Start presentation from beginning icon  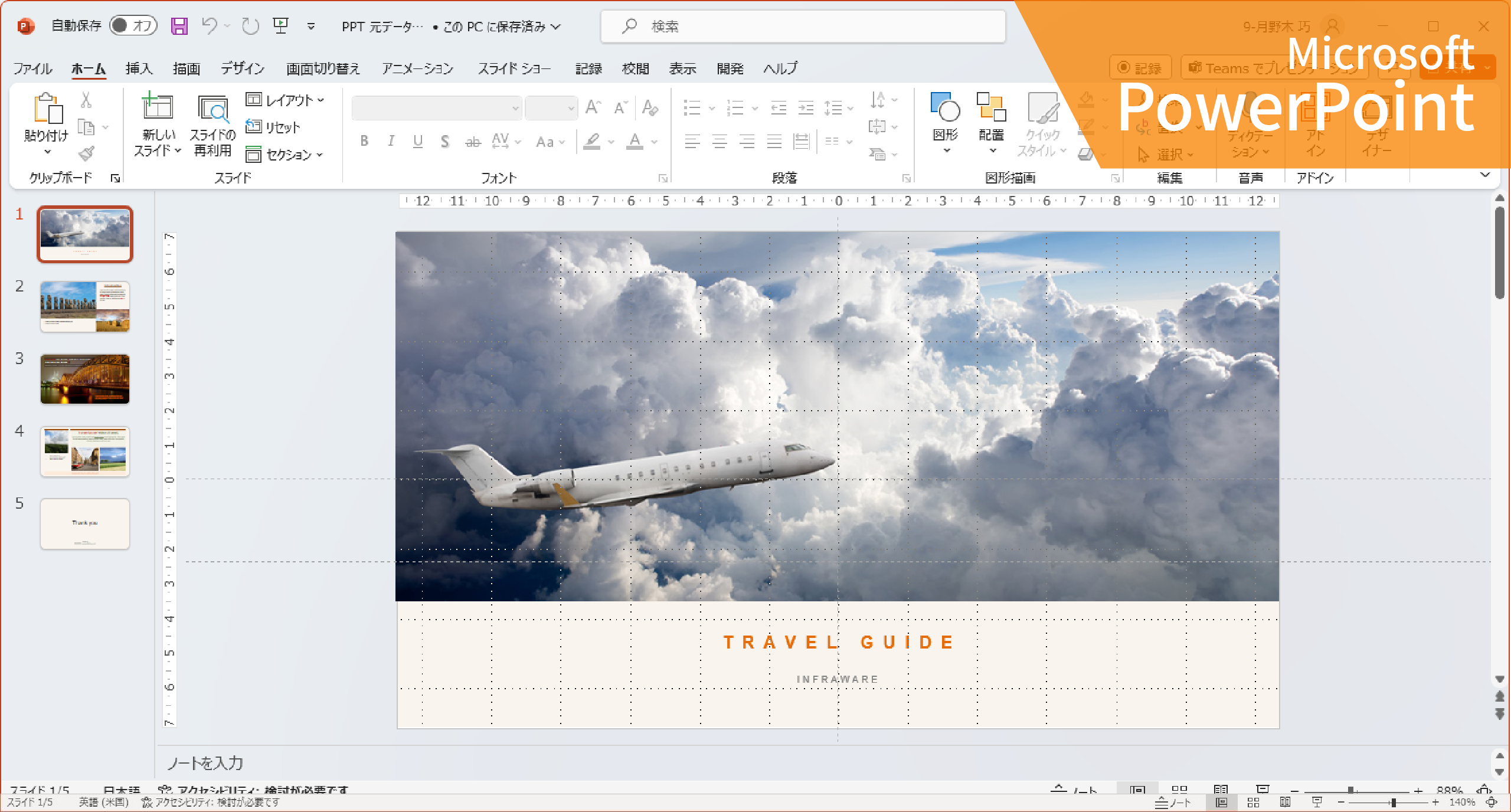[x=280, y=25]
